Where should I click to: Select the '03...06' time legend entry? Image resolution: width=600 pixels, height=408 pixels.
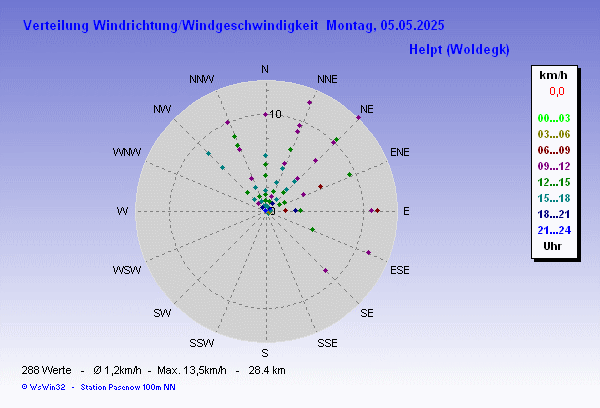554,134
